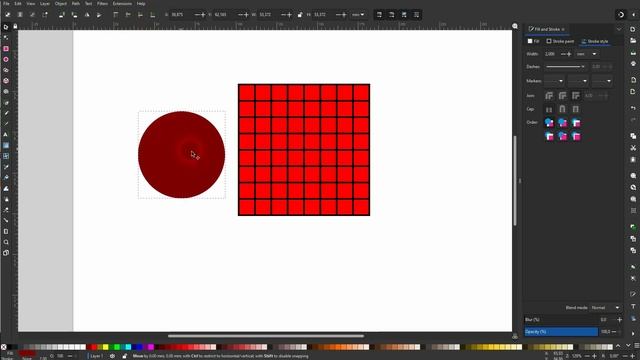The image size is (640, 360).
Task: Click horizontal canvas scrollbar
Action: [x=266, y=336]
